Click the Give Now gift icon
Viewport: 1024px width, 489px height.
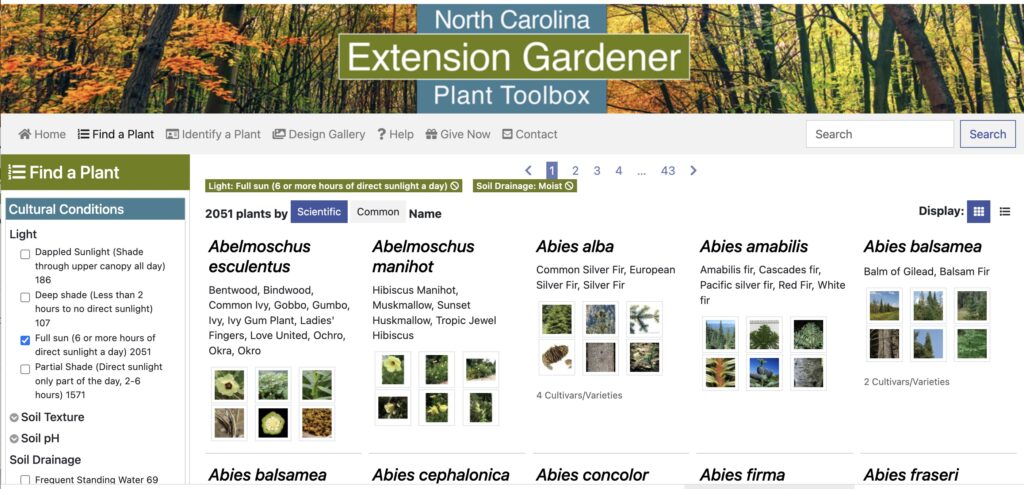431,134
